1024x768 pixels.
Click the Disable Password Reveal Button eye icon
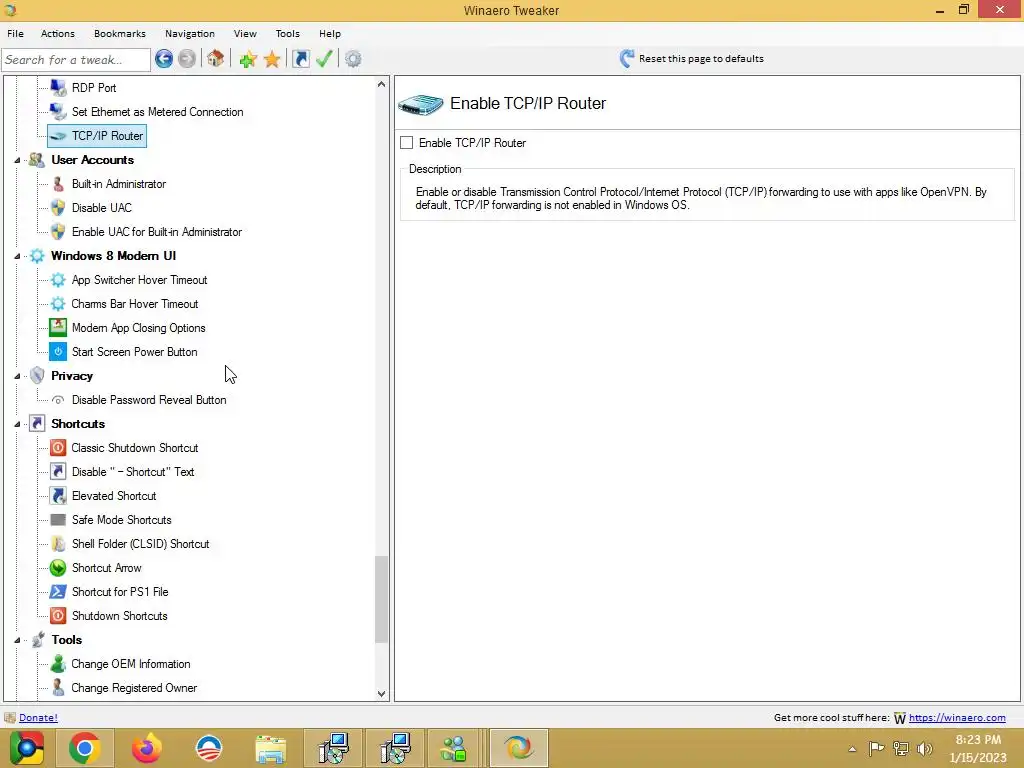click(x=58, y=400)
